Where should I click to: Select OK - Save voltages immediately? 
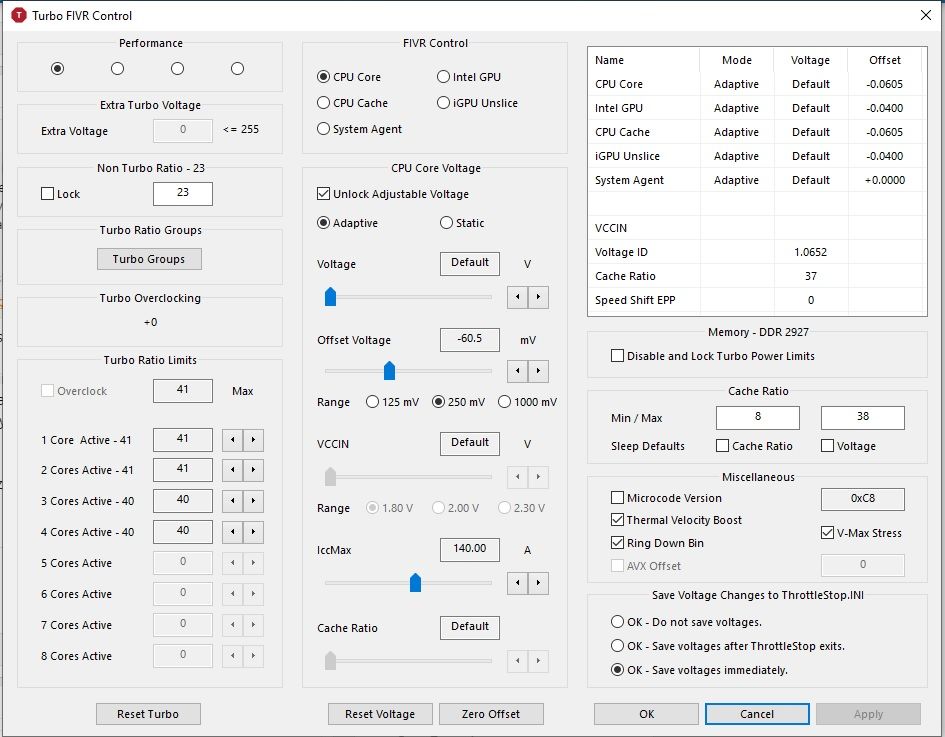tap(700, 670)
